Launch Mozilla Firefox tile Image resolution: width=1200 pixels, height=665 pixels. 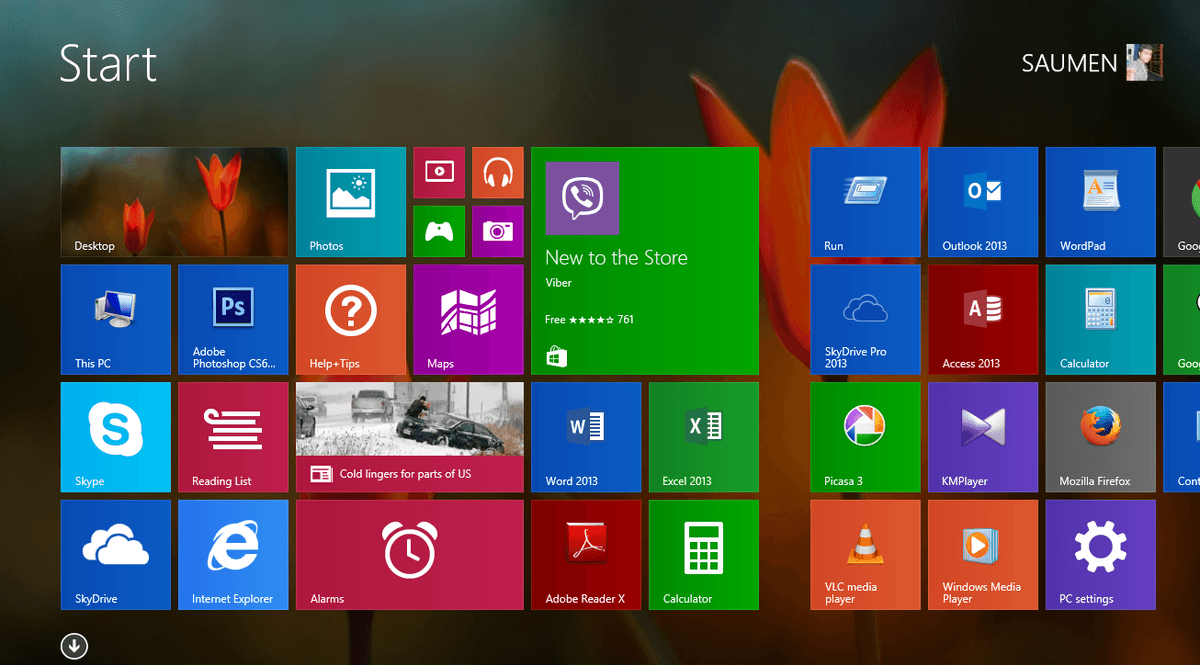pos(1100,437)
